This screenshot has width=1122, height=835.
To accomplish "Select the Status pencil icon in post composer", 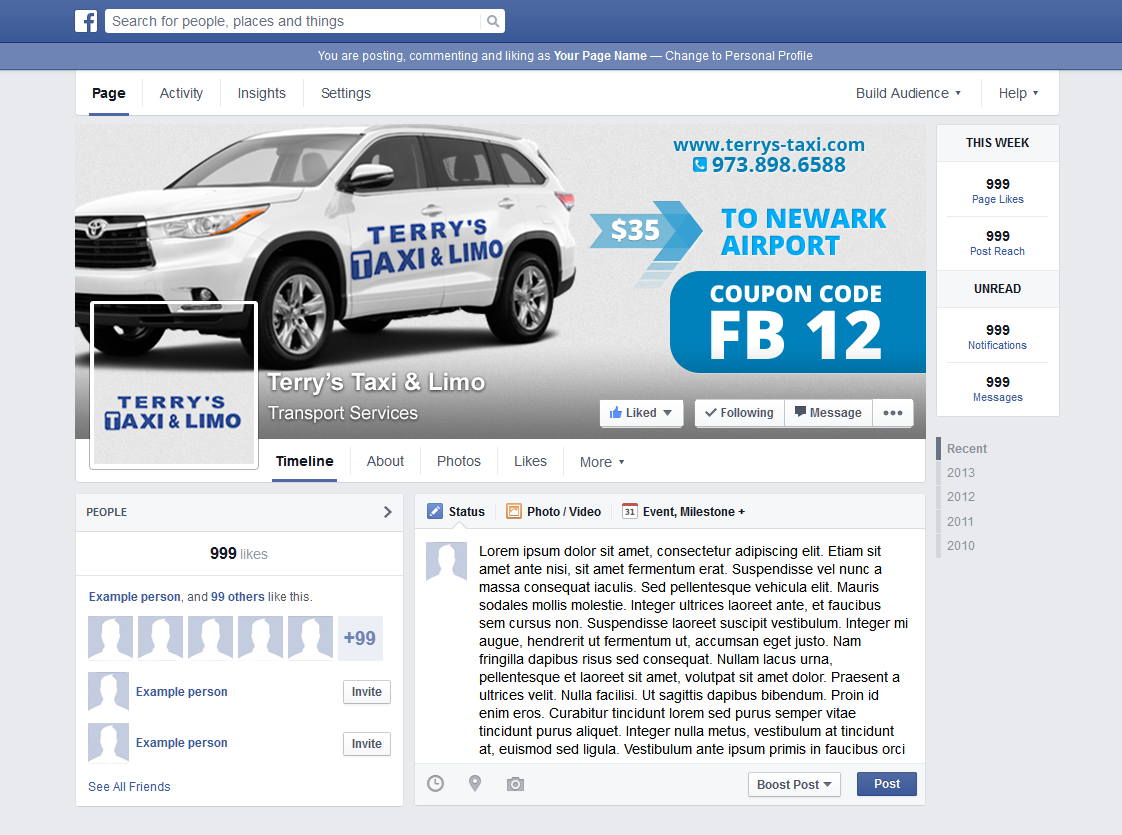I will click(x=434, y=511).
